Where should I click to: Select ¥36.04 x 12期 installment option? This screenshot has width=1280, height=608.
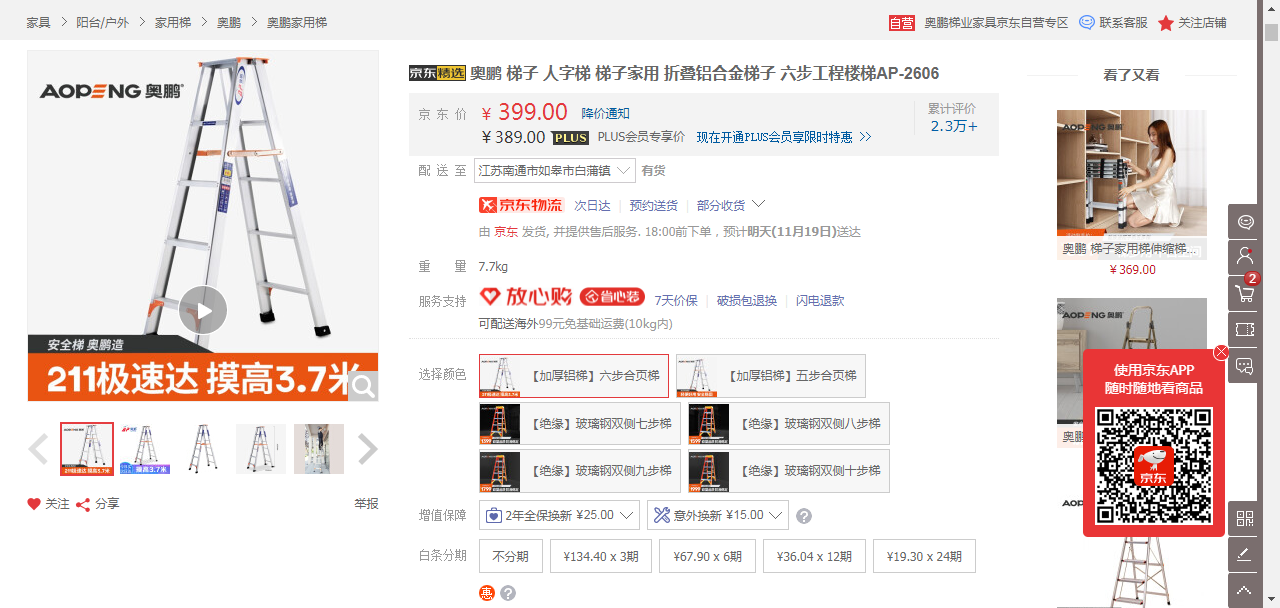tap(814, 556)
